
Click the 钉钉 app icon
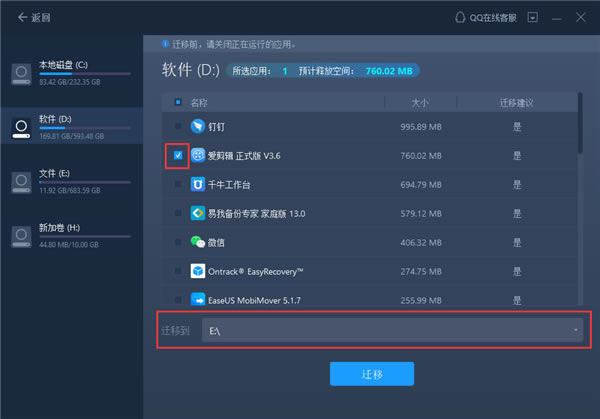click(198, 126)
